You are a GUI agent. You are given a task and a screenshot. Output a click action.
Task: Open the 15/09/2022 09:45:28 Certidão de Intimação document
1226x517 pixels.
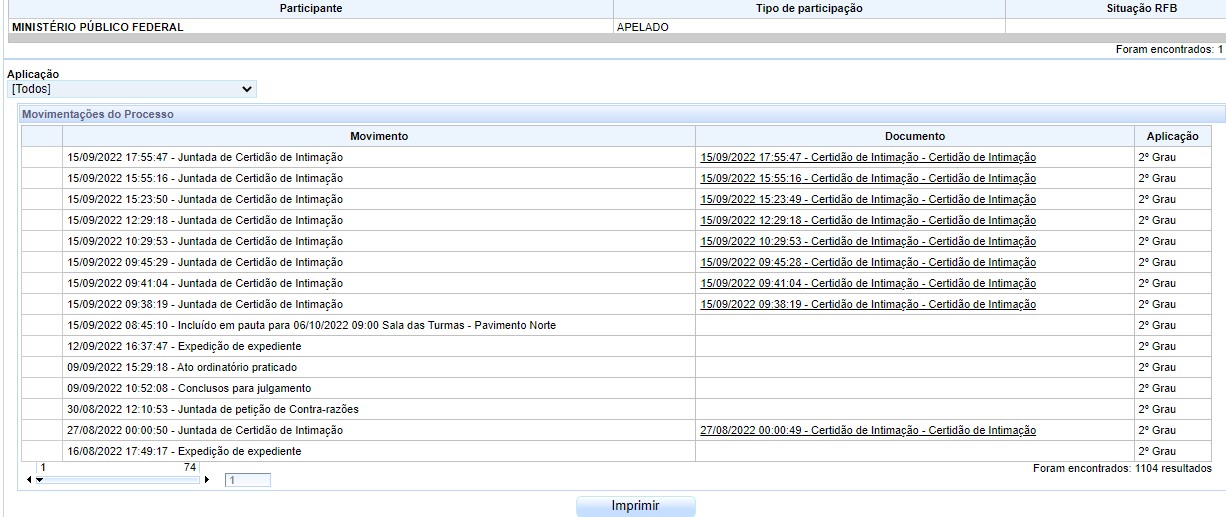[x=868, y=263]
